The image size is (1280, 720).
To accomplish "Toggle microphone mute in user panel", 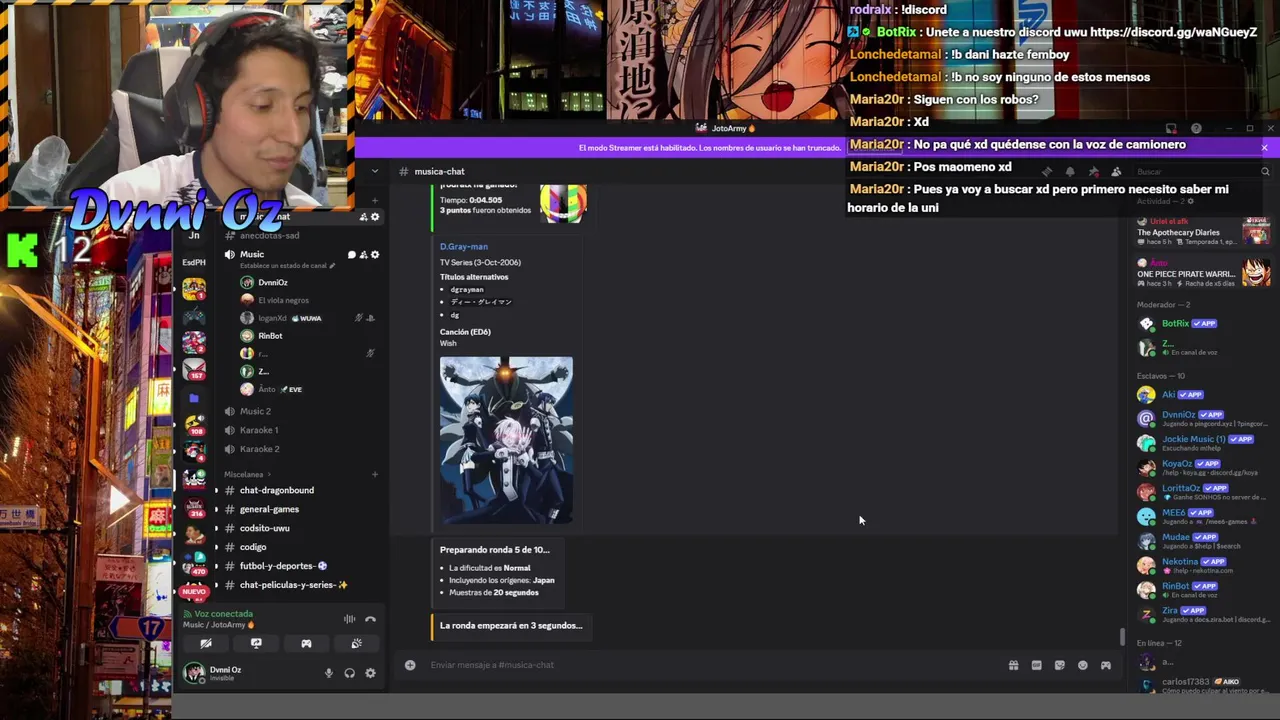I will click(x=328, y=673).
